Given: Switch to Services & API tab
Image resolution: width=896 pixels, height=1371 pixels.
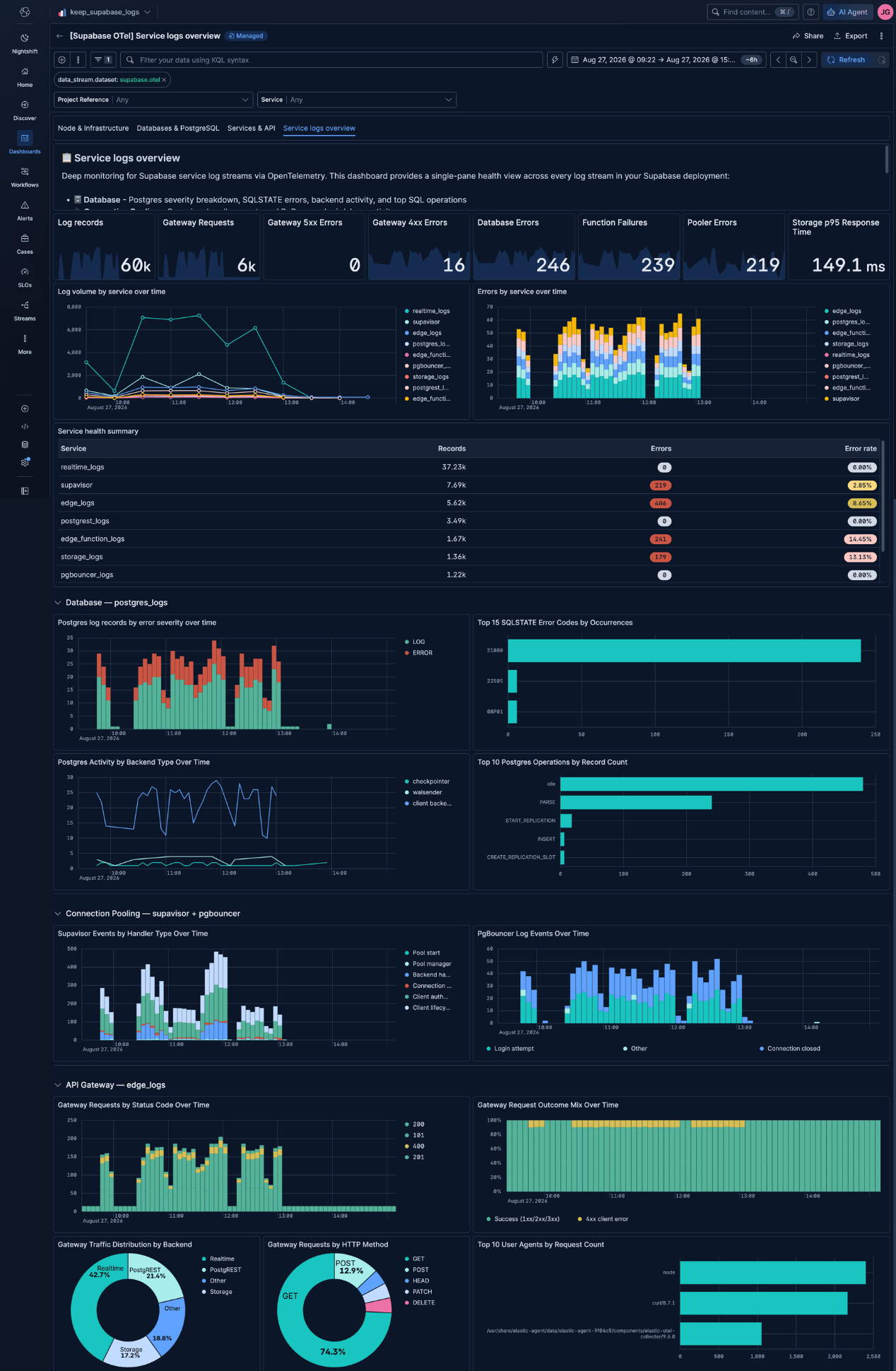Looking at the screenshot, I should click(x=251, y=129).
